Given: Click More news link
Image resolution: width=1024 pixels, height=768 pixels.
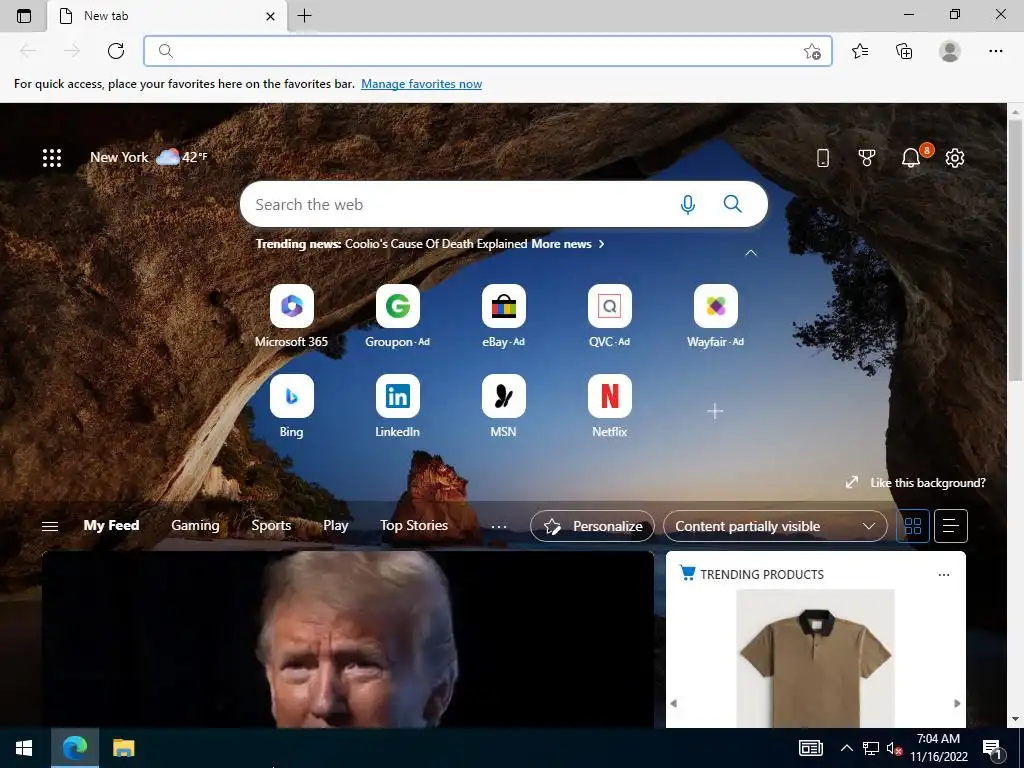Looking at the screenshot, I should (561, 244).
